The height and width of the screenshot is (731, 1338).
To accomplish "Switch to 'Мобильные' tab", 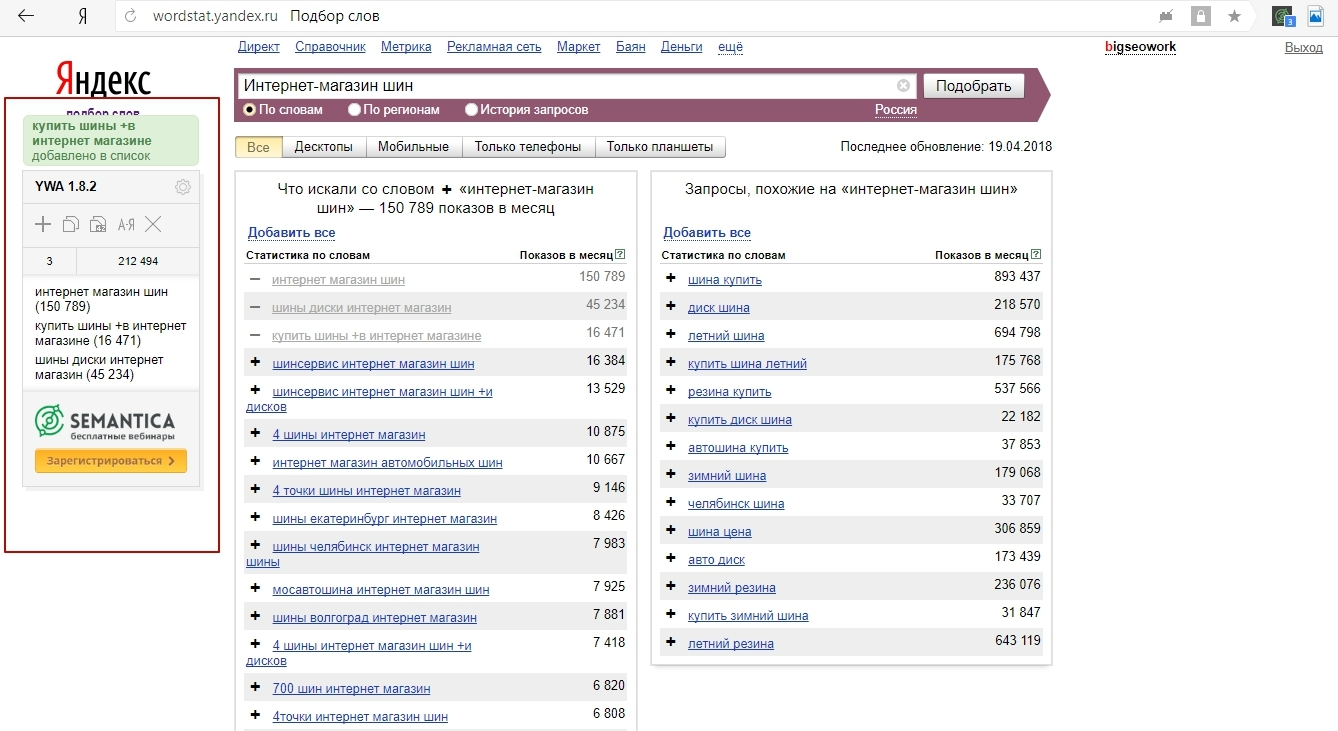I will pos(414,147).
